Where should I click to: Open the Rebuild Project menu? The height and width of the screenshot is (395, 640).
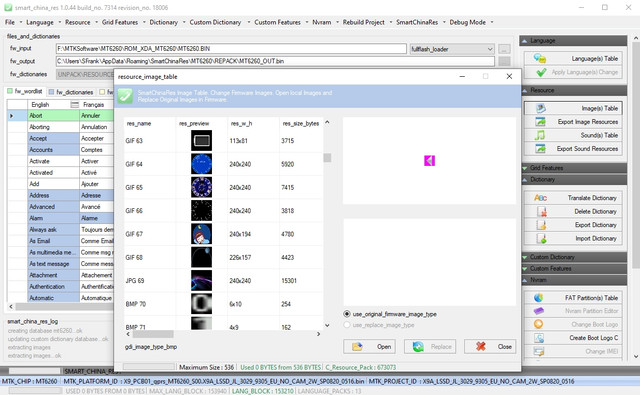click(364, 22)
